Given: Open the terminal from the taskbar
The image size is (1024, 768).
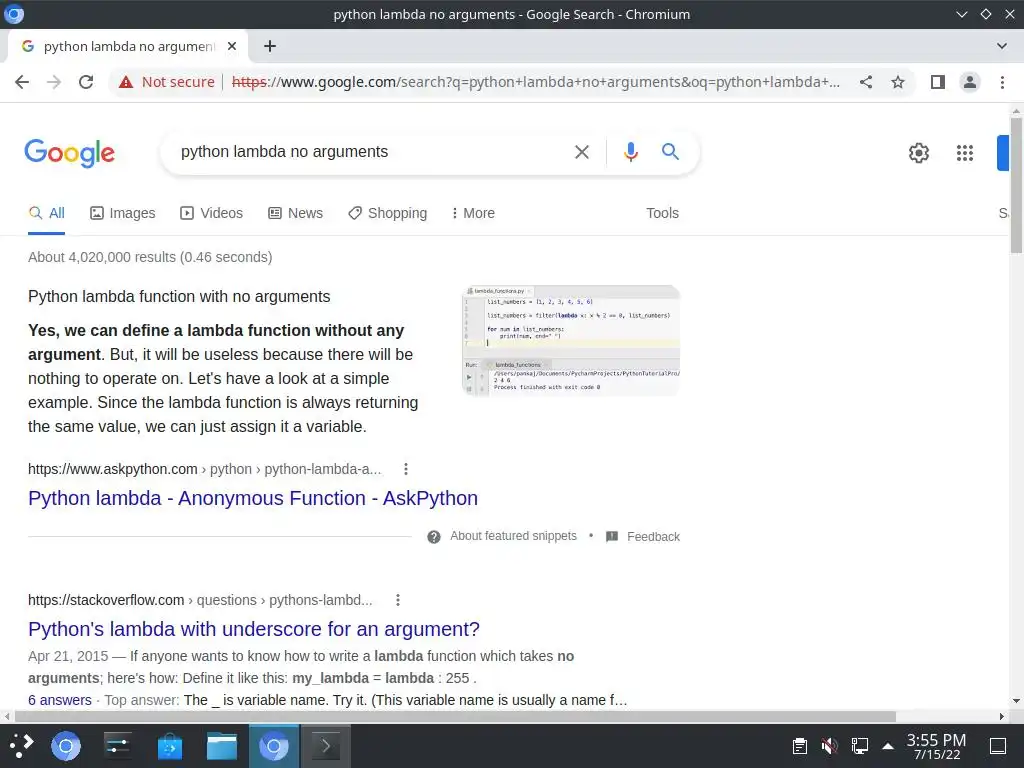Looking at the screenshot, I should click(325, 746).
